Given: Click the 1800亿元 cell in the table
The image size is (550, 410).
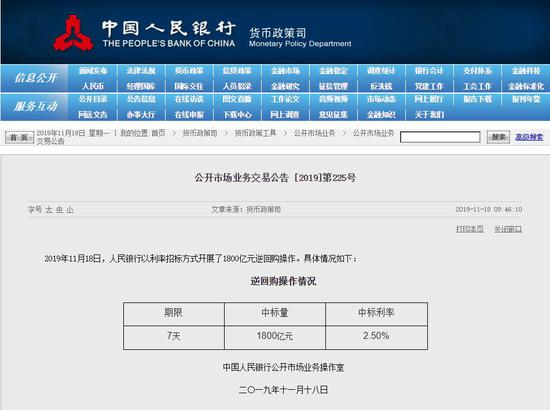Looking at the screenshot, I should point(275,337).
